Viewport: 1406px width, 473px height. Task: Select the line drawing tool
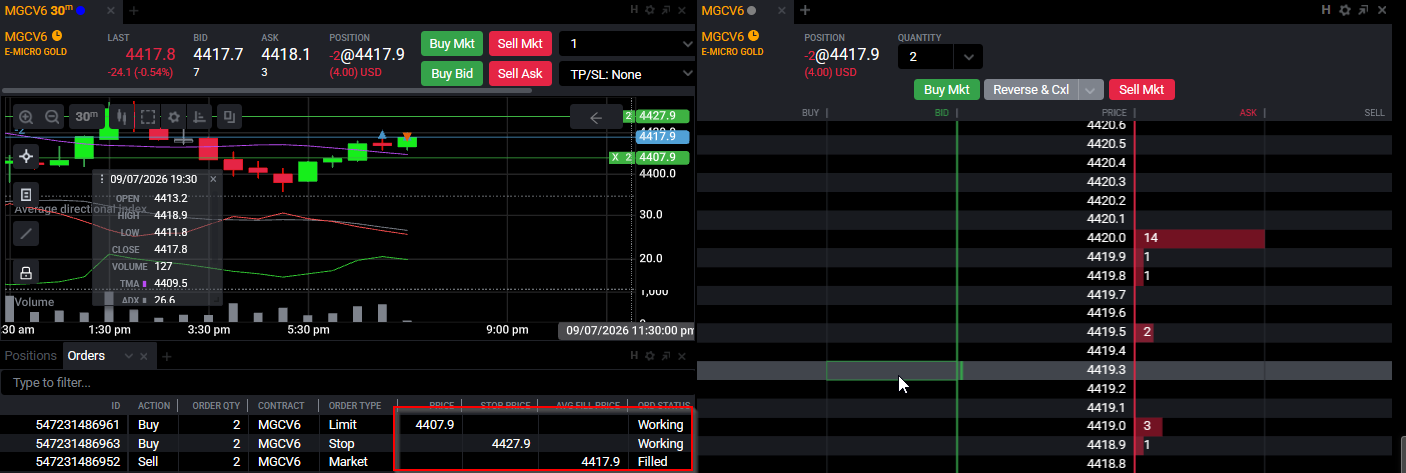pos(26,233)
